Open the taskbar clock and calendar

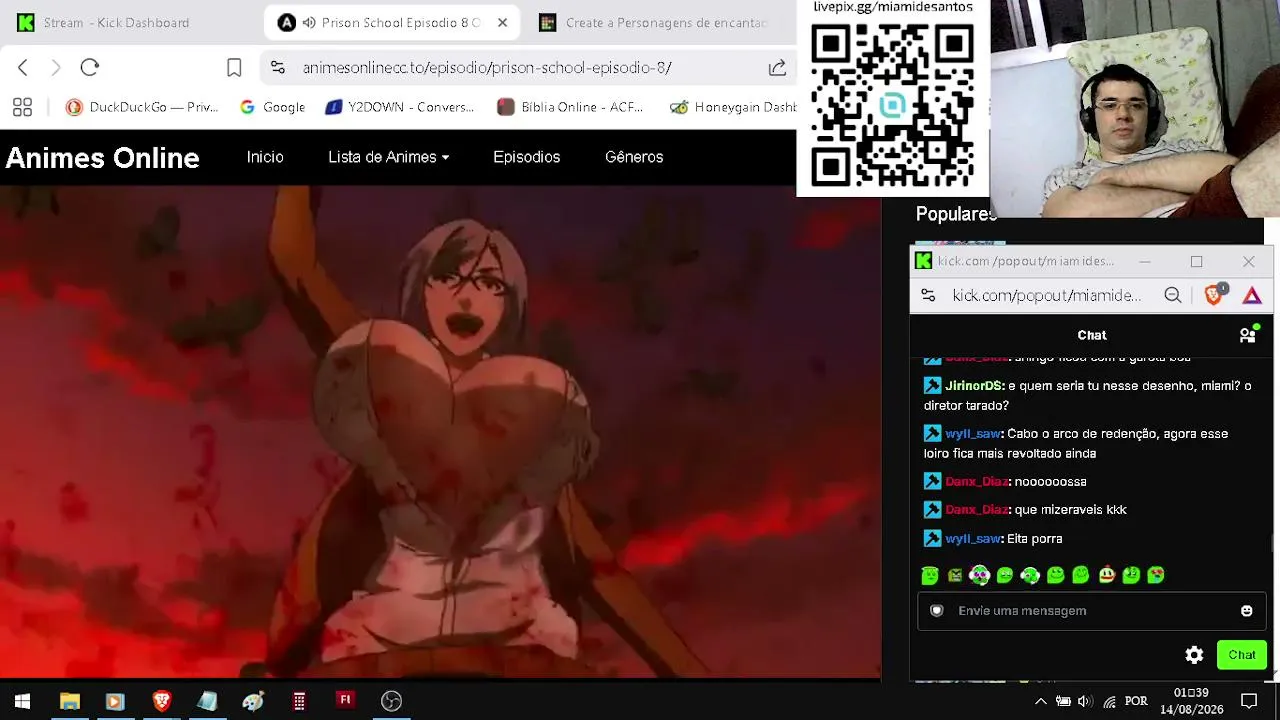(1191, 701)
